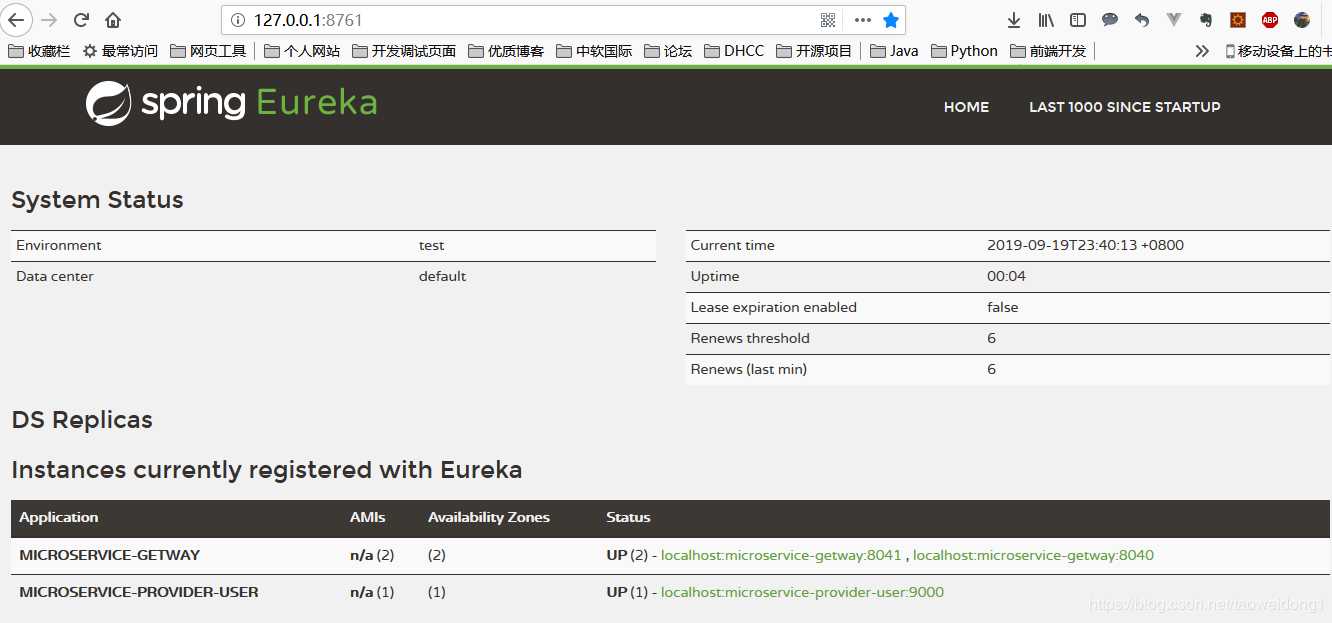This screenshot has height=623, width=1332.
Task: Click the browser Back arrow button
Action: pos(17,19)
